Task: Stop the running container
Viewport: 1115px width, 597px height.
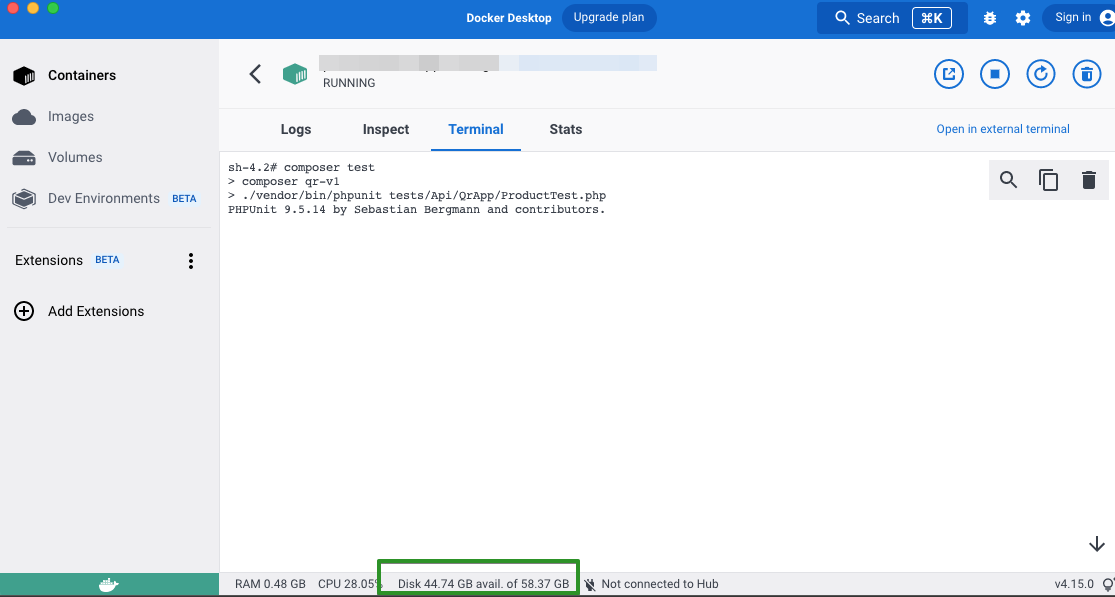Action: [x=995, y=74]
